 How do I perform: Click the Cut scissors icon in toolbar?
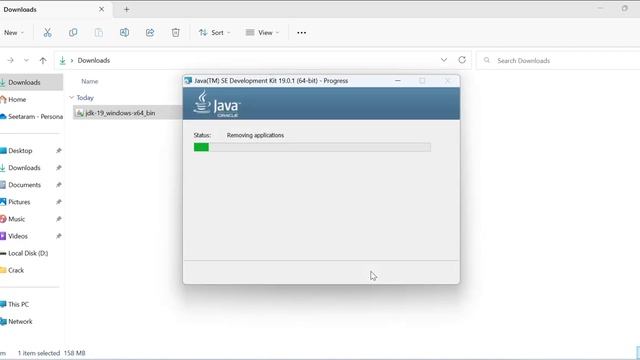(47, 33)
